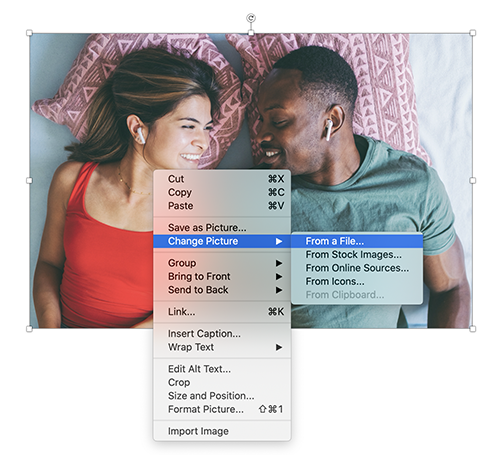This screenshot has height=455, width=500.
Task: Choose Copy from the context menu
Action: [x=222, y=192]
